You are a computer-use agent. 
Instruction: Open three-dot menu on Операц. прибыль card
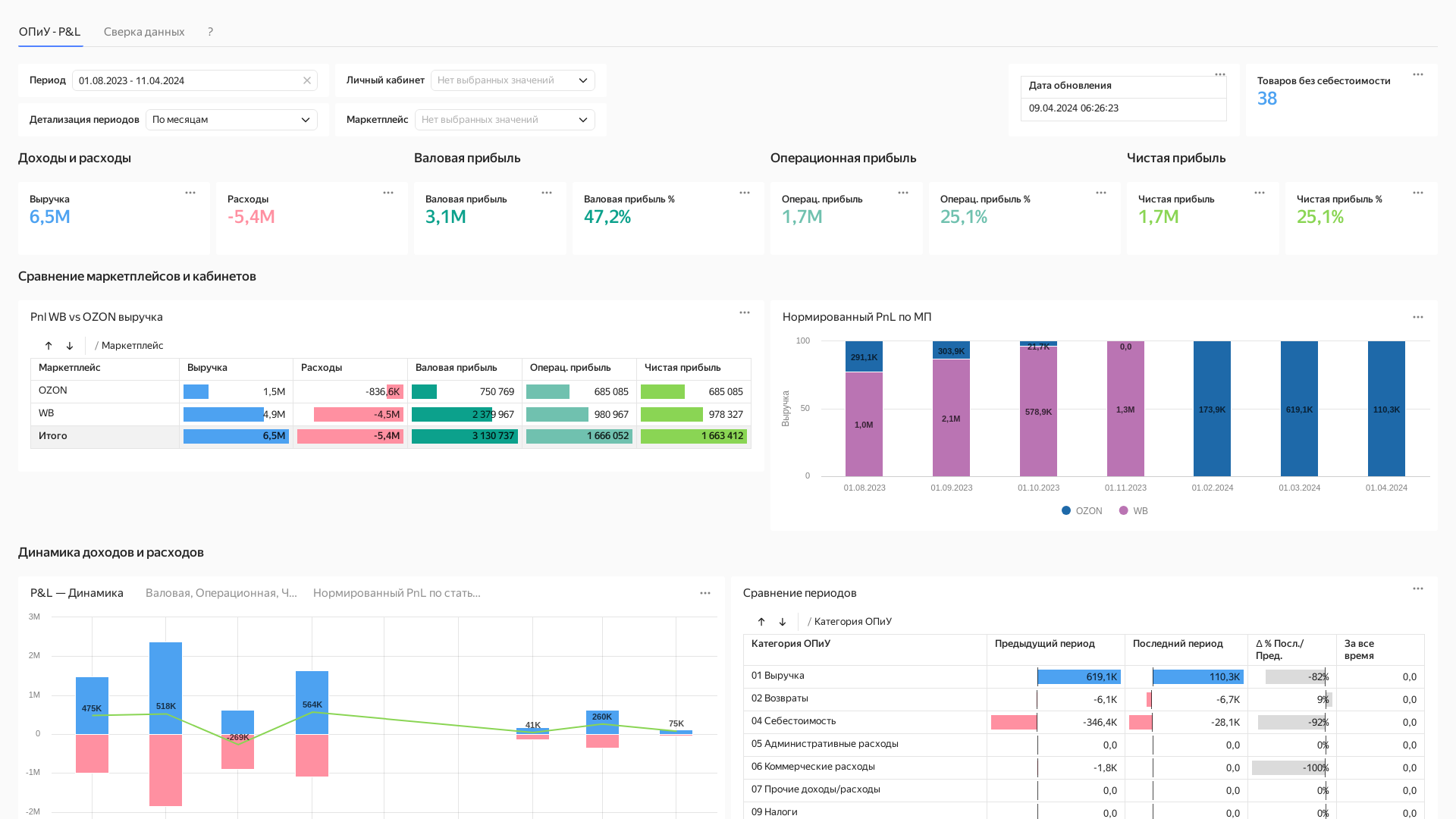[903, 193]
